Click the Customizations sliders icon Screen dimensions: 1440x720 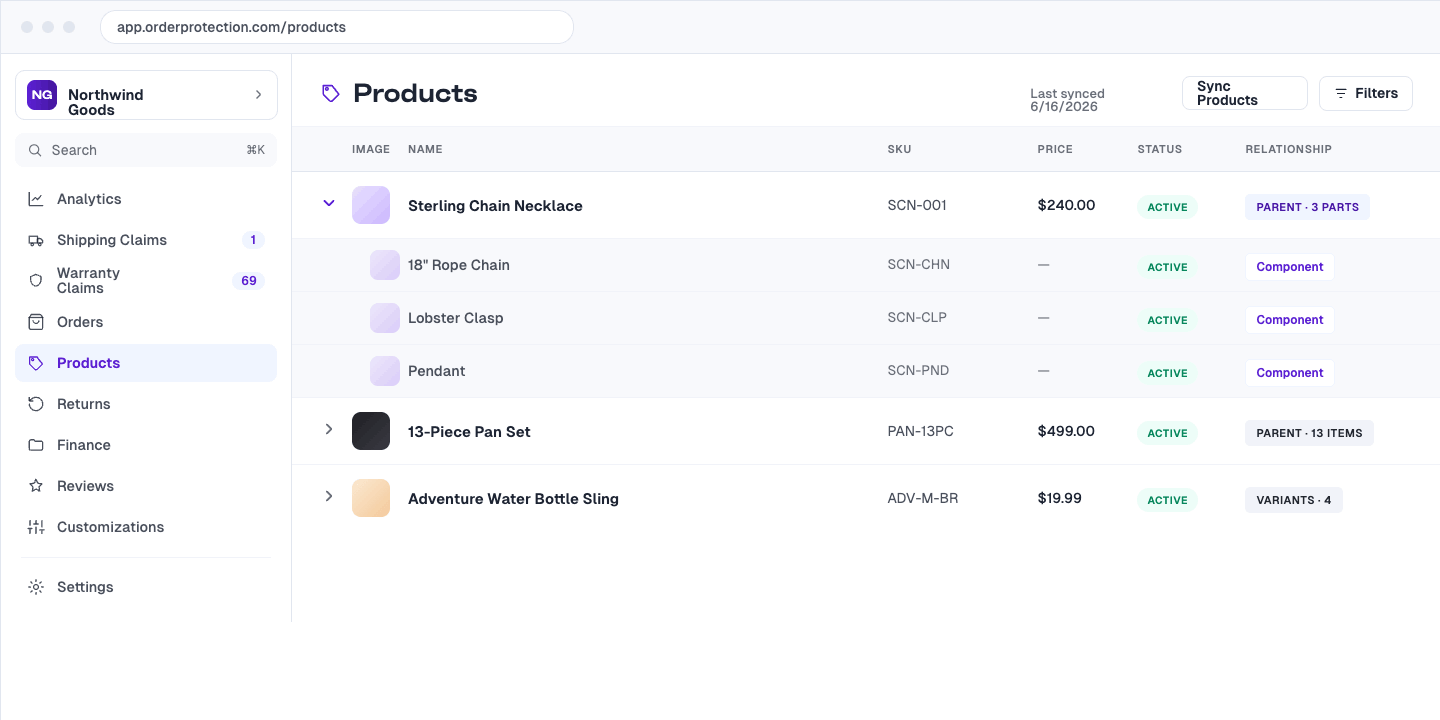pos(36,527)
